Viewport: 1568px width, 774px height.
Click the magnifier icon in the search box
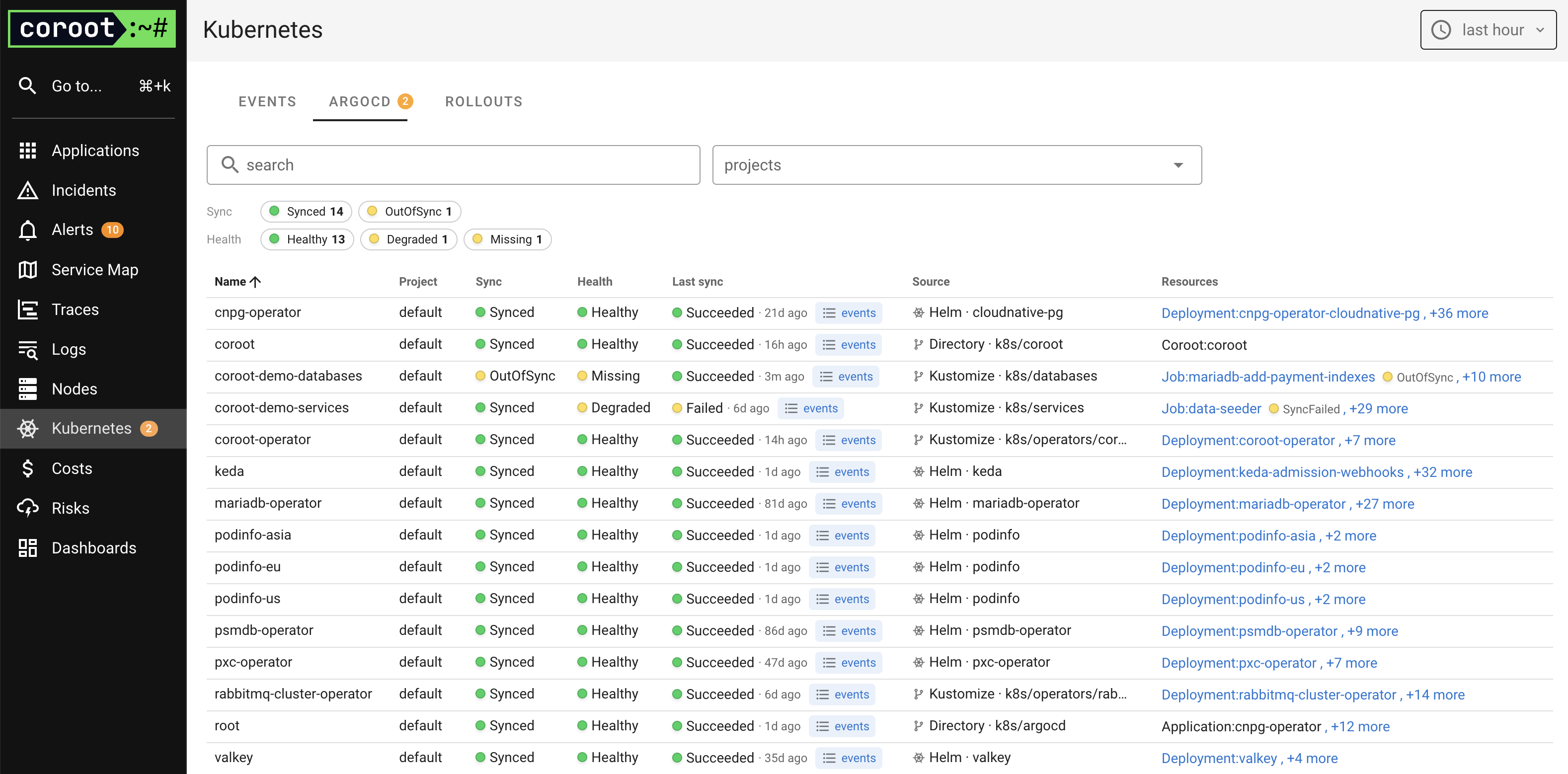click(230, 165)
